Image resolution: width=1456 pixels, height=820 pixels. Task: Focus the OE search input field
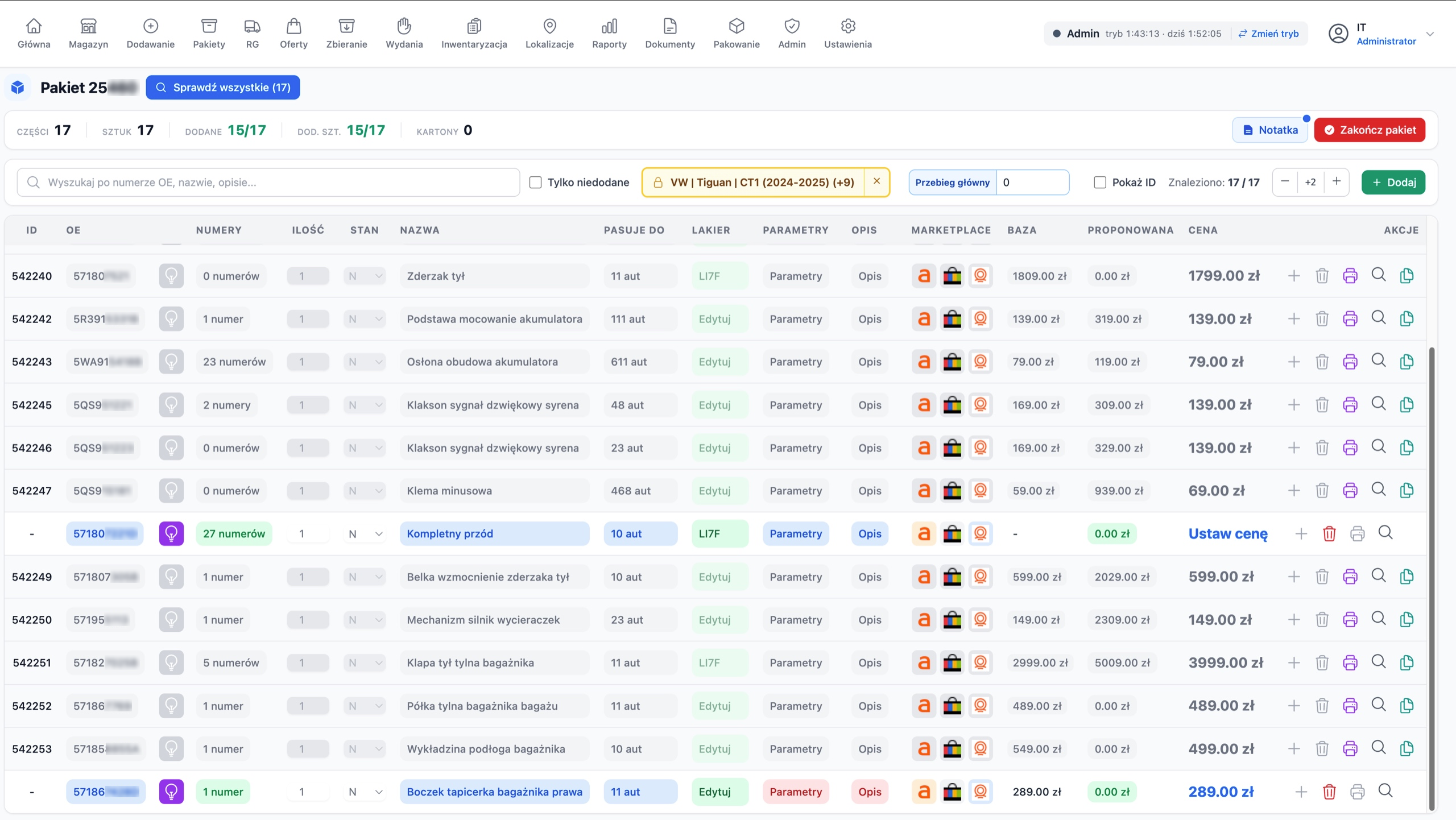[268, 183]
